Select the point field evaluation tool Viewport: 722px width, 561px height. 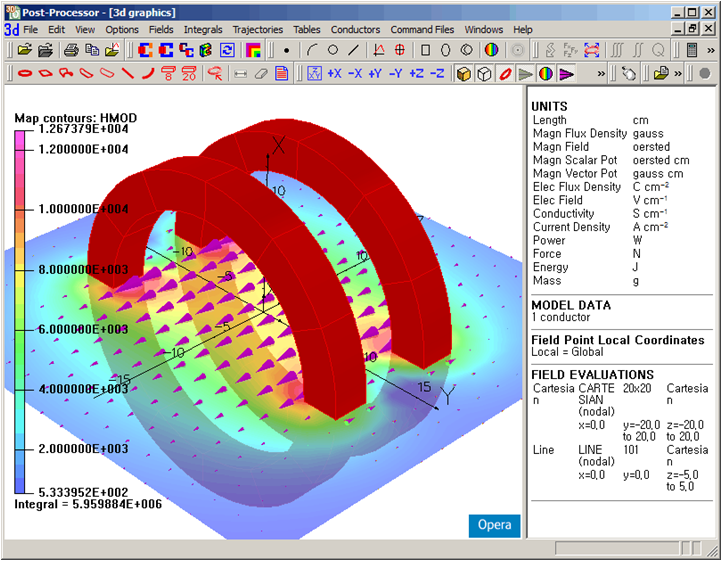[286, 50]
